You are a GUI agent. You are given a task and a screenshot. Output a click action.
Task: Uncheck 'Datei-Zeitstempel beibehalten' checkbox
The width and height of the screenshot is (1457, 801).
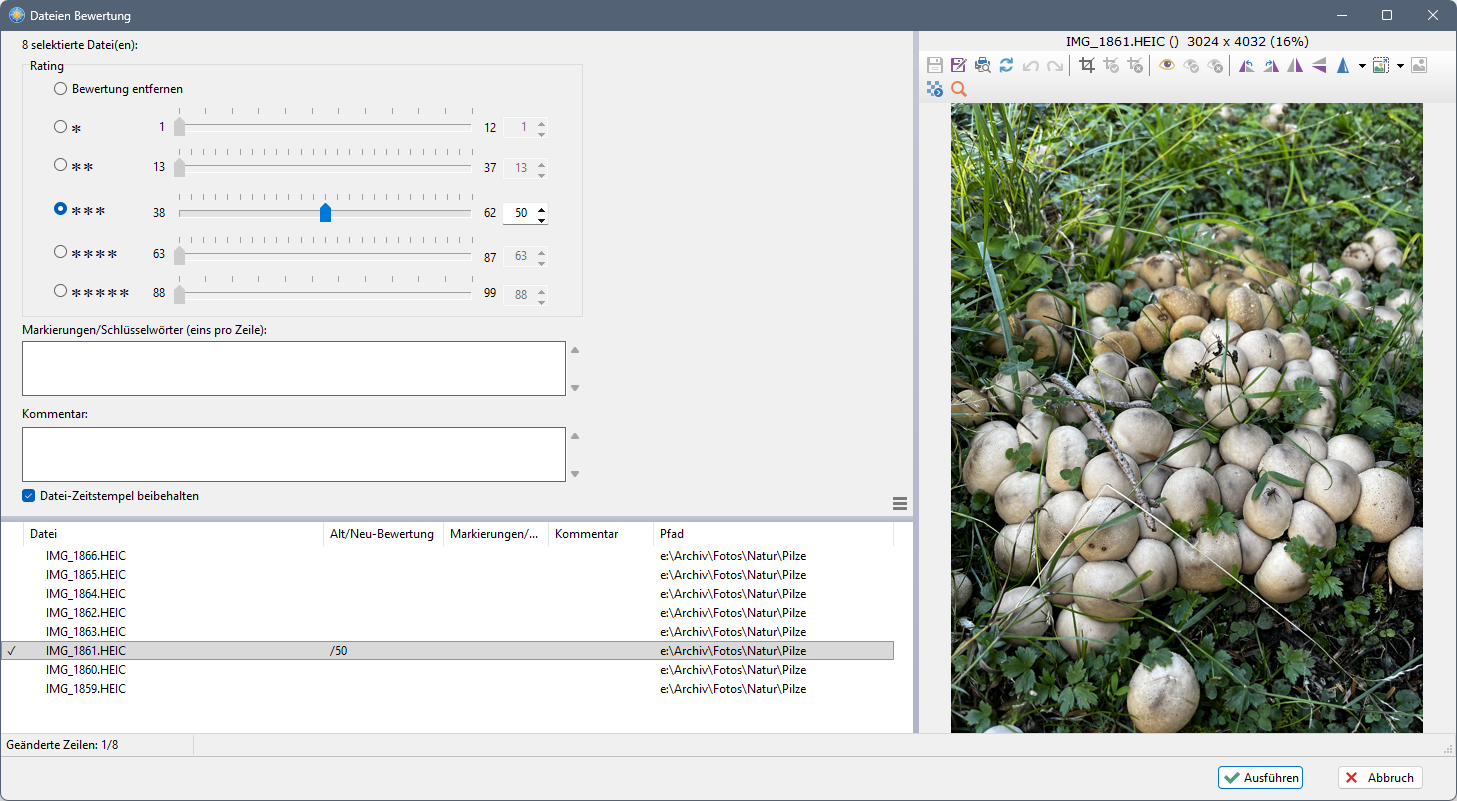(29, 496)
